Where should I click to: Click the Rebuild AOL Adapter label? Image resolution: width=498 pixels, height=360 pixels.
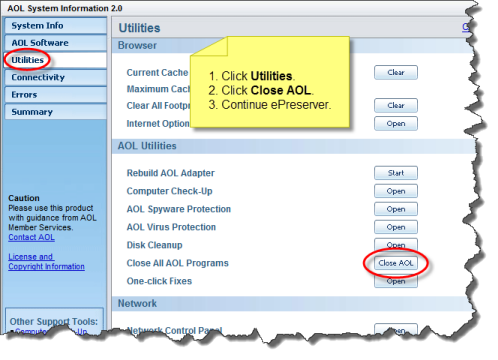[170, 173]
